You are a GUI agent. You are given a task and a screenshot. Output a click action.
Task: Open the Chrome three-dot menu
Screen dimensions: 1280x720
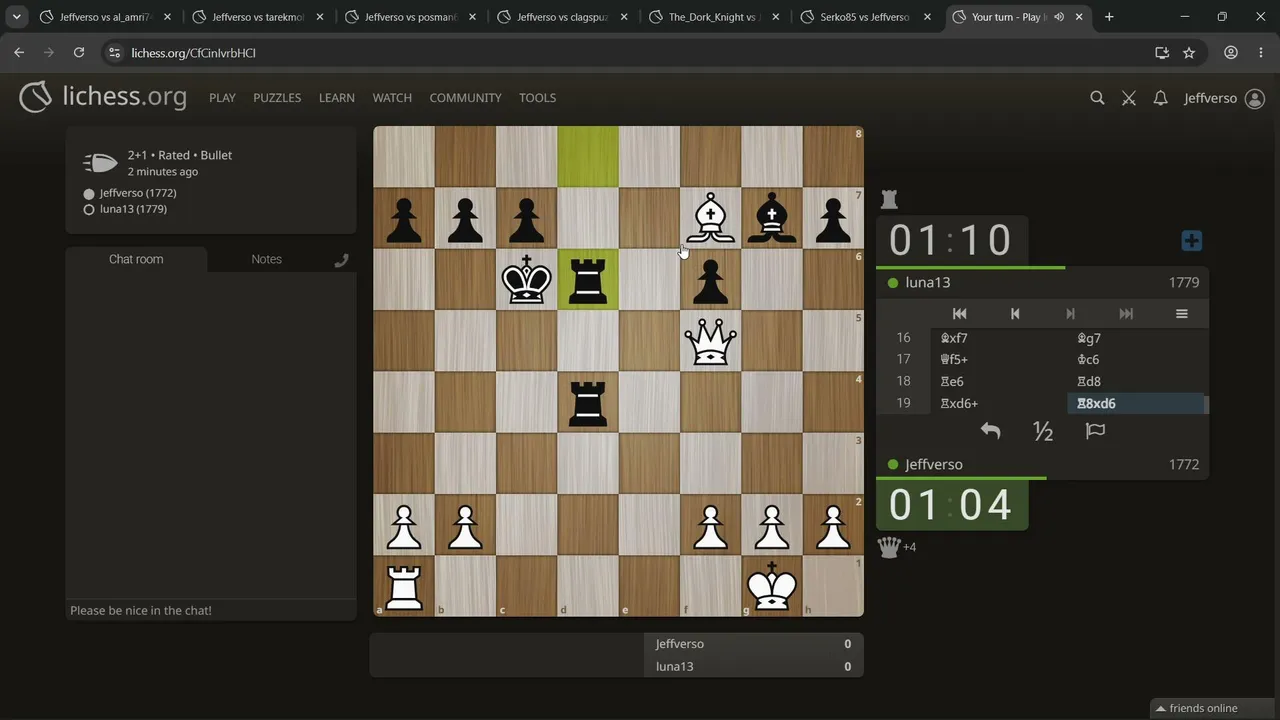click(1260, 53)
